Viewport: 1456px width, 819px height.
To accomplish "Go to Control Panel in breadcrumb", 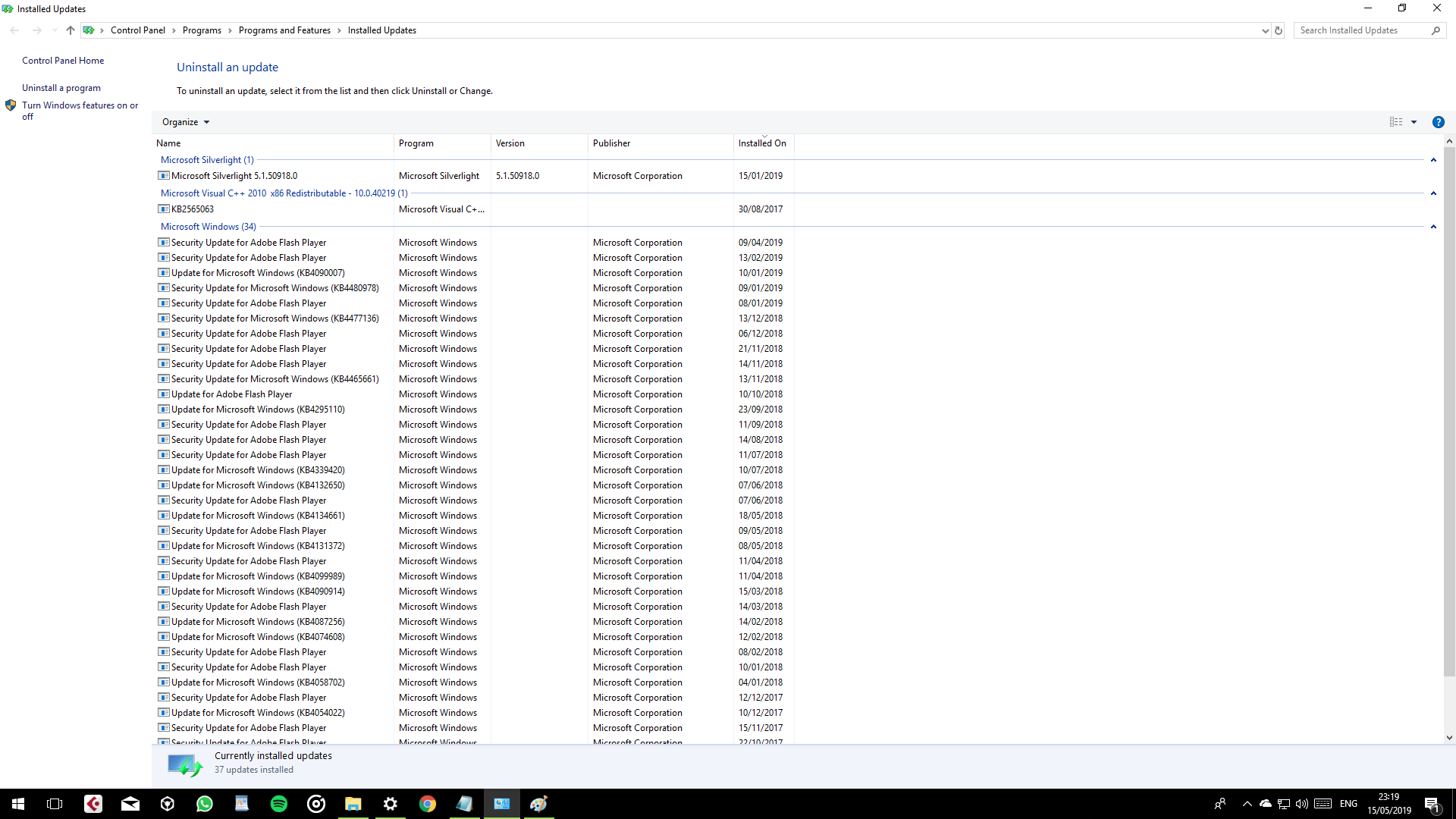I will tap(138, 30).
